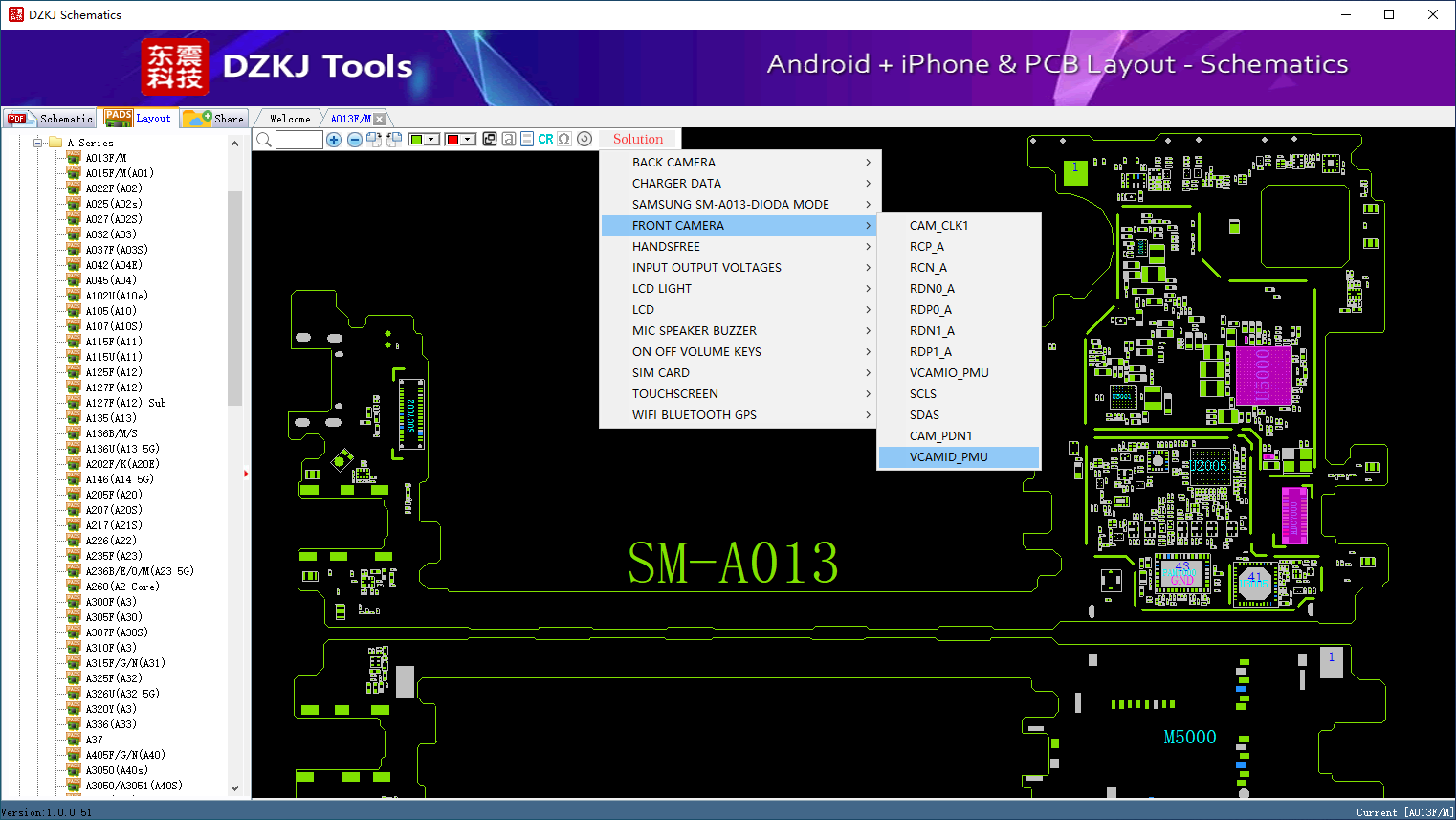
Task: Click the circular refresh icon
Action: (585, 139)
